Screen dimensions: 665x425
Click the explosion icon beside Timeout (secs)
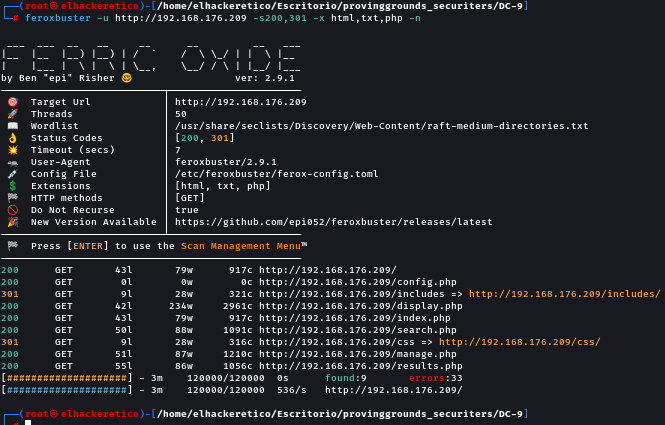(12, 150)
